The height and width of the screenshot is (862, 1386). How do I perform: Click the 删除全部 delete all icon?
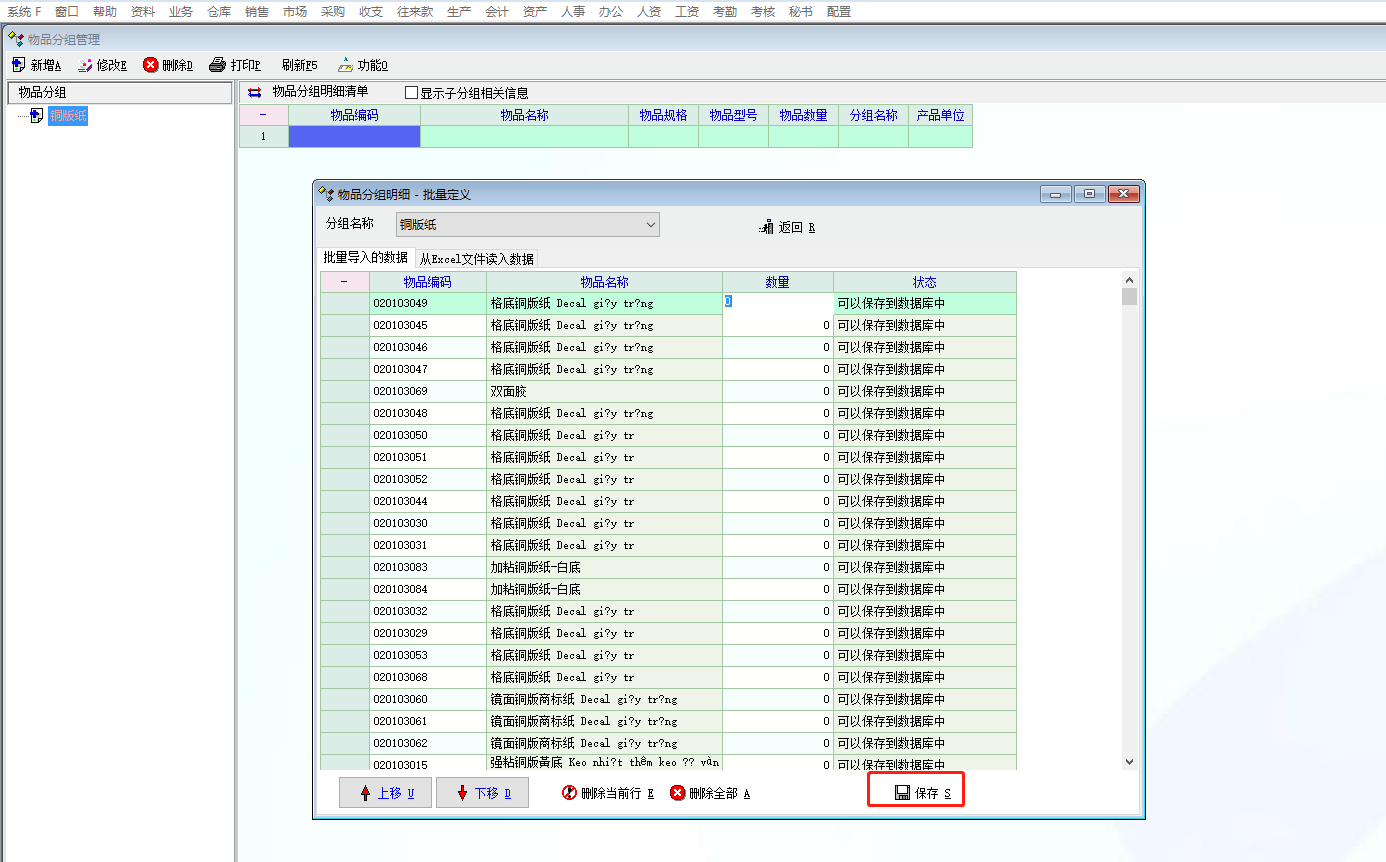click(678, 793)
